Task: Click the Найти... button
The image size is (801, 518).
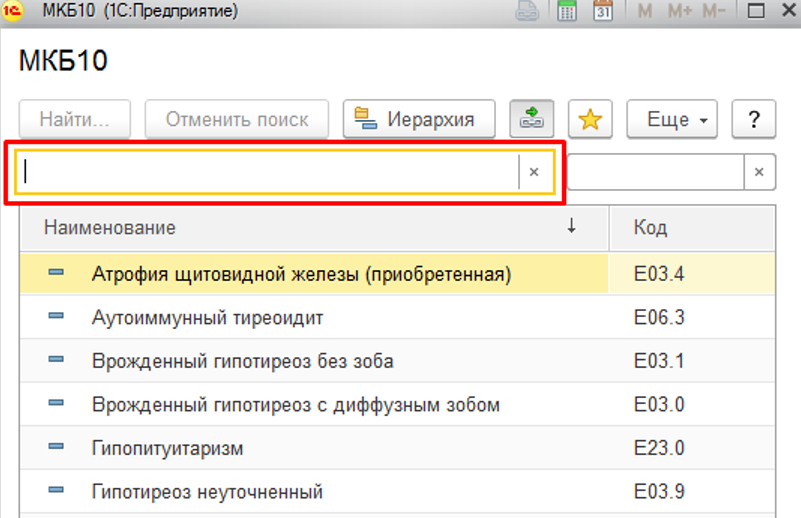Action: click(x=75, y=120)
